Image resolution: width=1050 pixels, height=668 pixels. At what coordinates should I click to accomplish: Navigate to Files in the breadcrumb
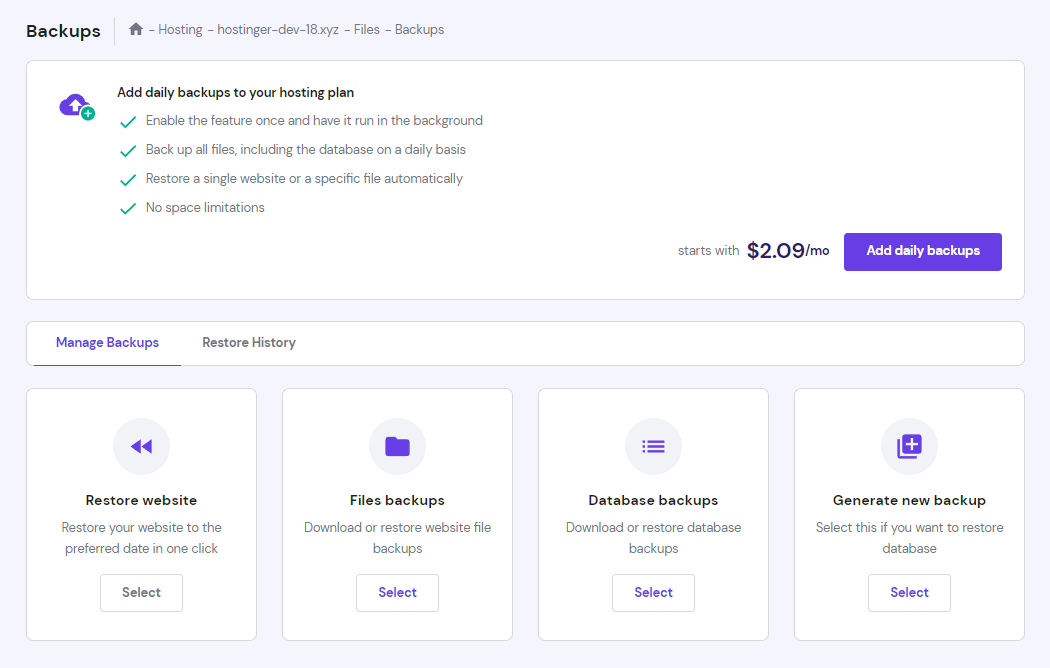click(x=366, y=30)
